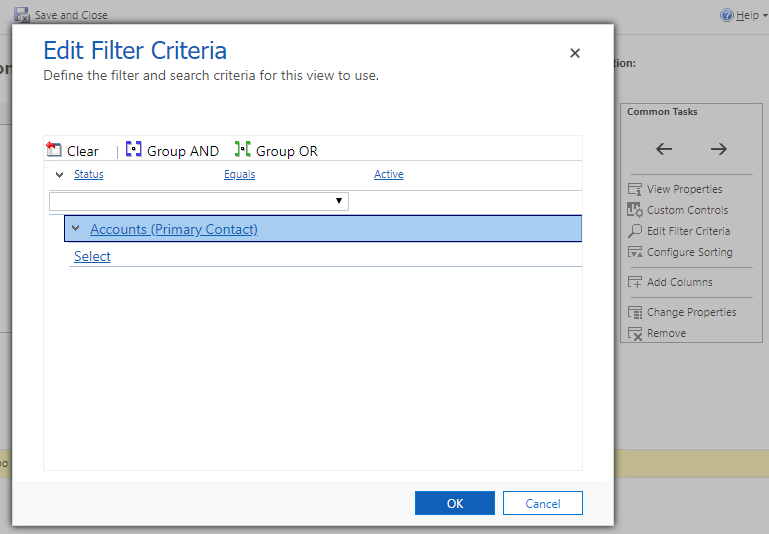Click the left arrow in Common Tasks

point(664,149)
